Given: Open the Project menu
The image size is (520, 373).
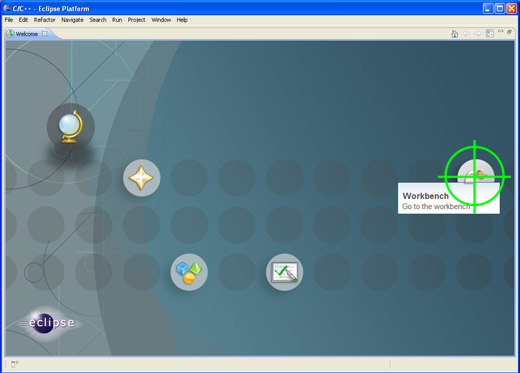Looking at the screenshot, I should click(x=136, y=20).
